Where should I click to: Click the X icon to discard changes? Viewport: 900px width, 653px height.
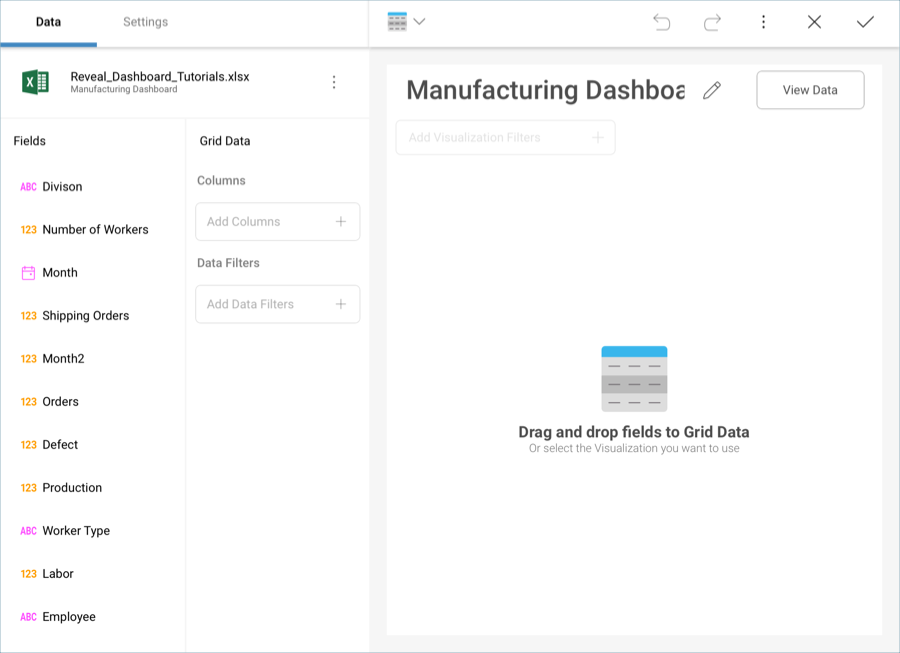[814, 22]
